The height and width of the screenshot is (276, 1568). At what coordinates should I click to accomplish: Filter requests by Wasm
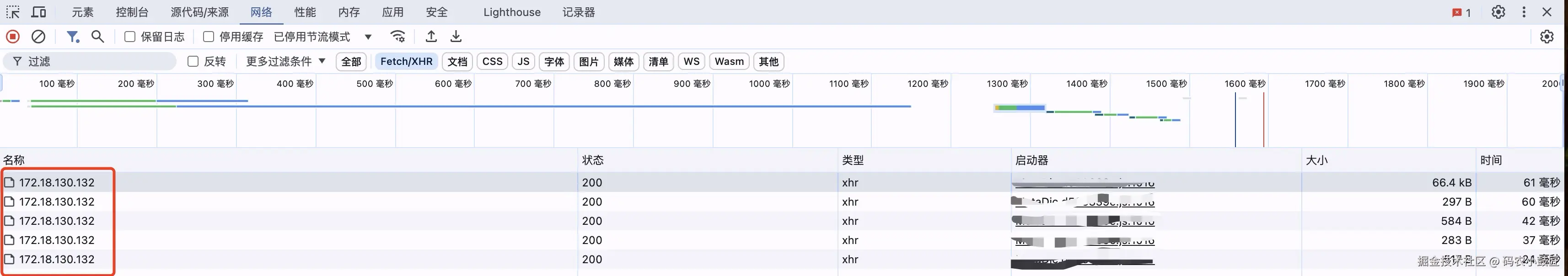click(x=729, y=61)
